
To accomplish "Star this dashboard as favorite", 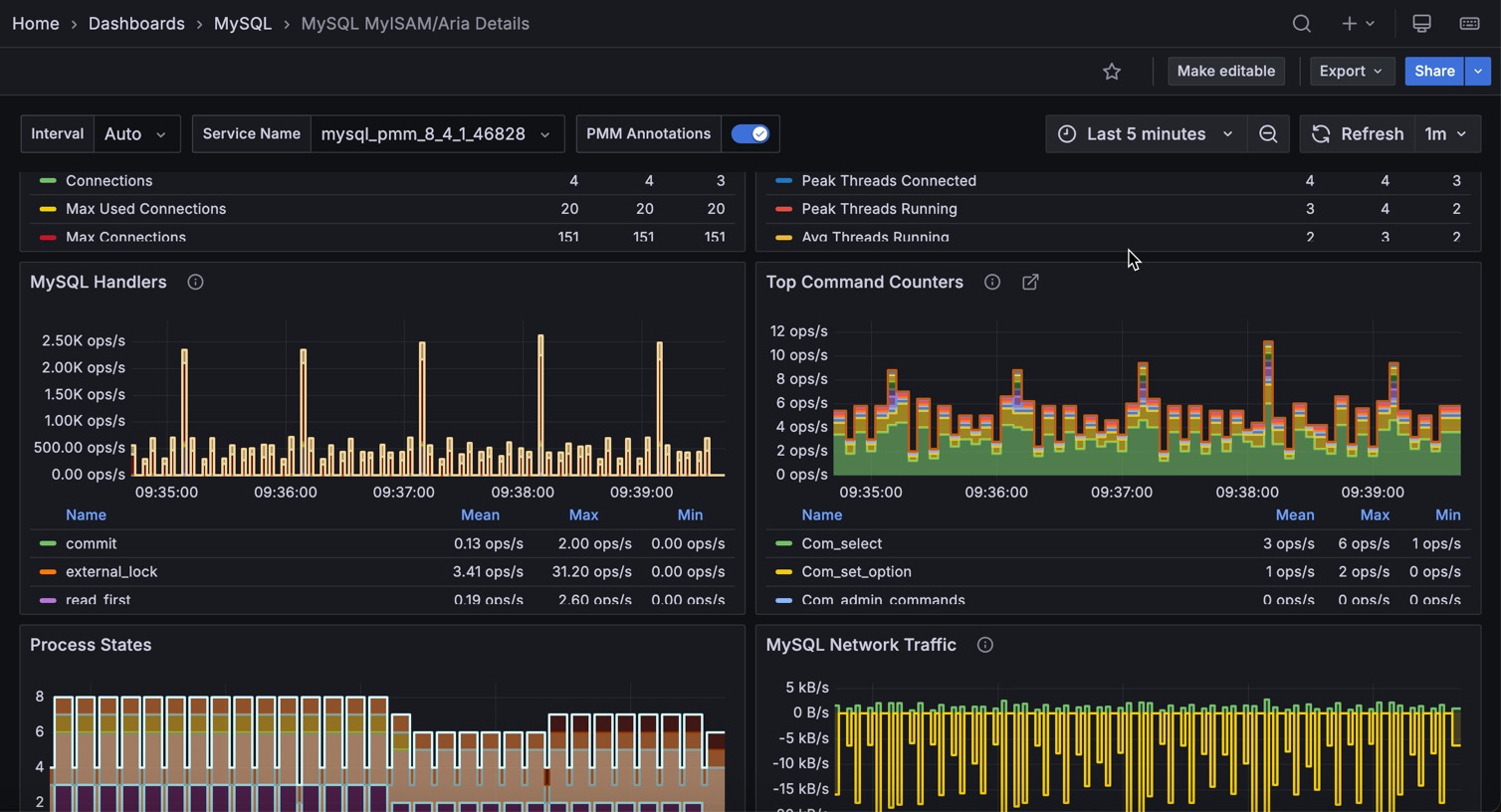I will click(x=1112, y=72).
